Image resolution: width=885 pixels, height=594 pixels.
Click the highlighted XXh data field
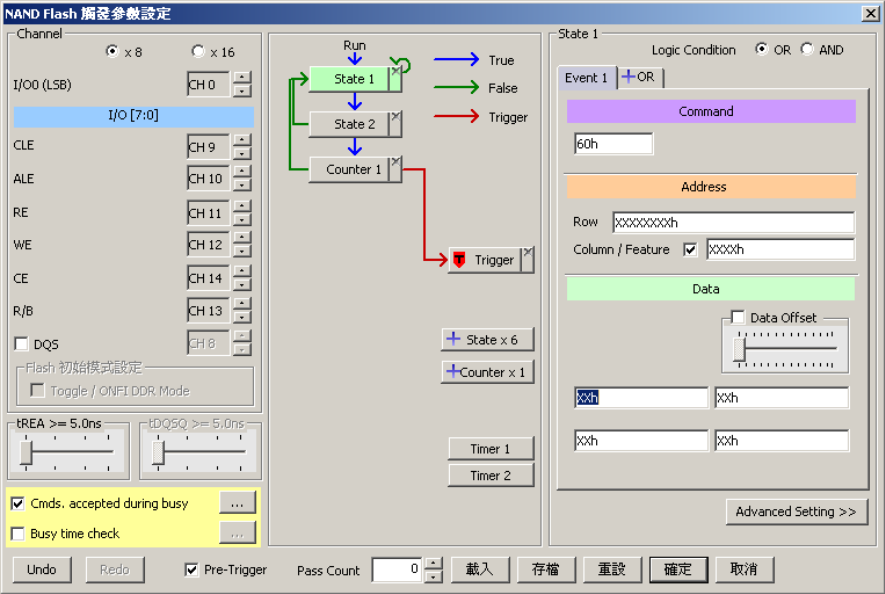641,398
